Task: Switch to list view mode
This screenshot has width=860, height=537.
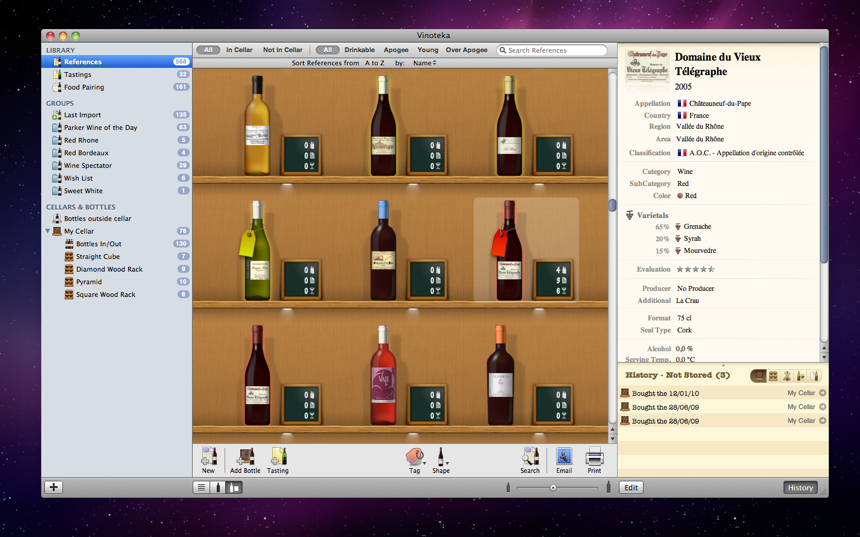Action: coord(202,487)
